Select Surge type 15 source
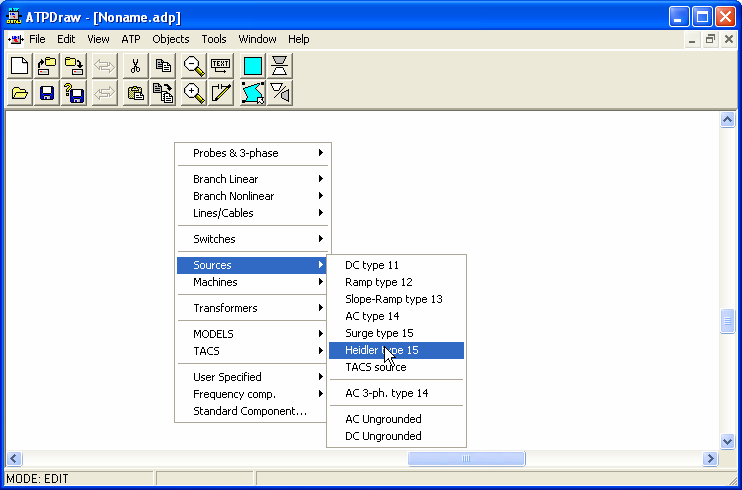Image resolution: width=742 pixels, height=490 pixels. coord(397,333)
